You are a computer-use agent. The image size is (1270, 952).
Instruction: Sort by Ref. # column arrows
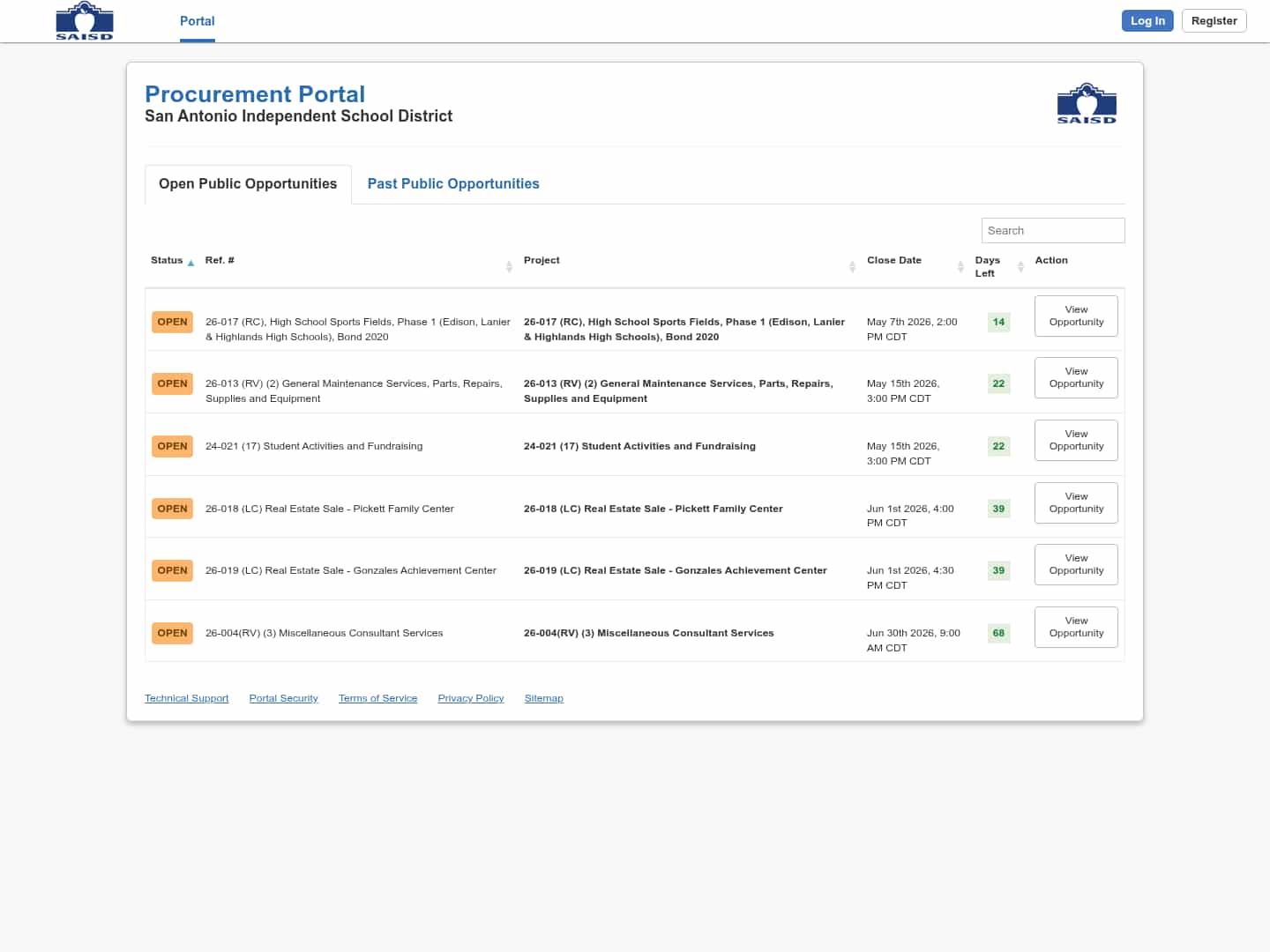coord(509,266)
